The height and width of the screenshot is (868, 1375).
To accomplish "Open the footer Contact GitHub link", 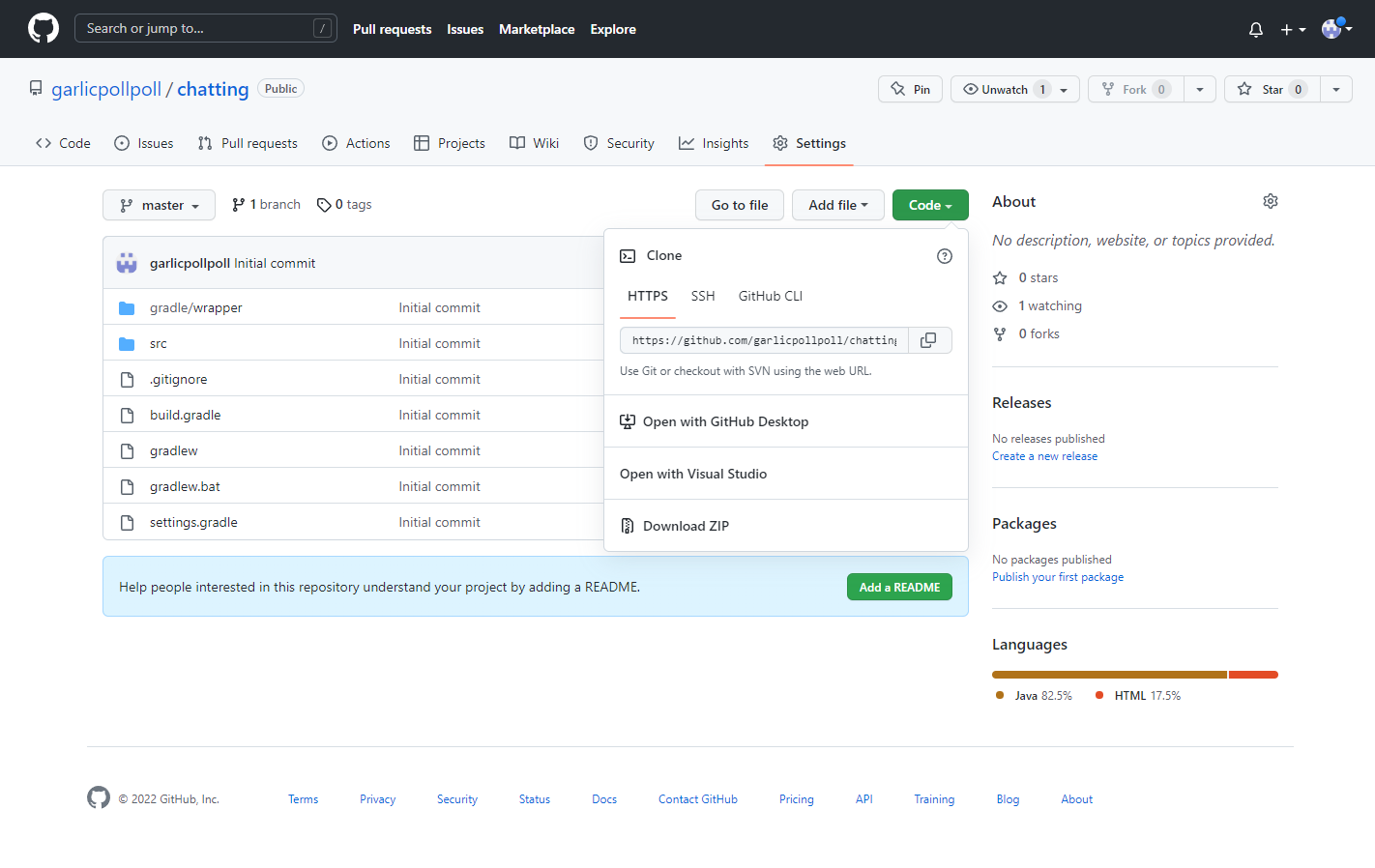I will pyautogui.click(x=698, y=799).
